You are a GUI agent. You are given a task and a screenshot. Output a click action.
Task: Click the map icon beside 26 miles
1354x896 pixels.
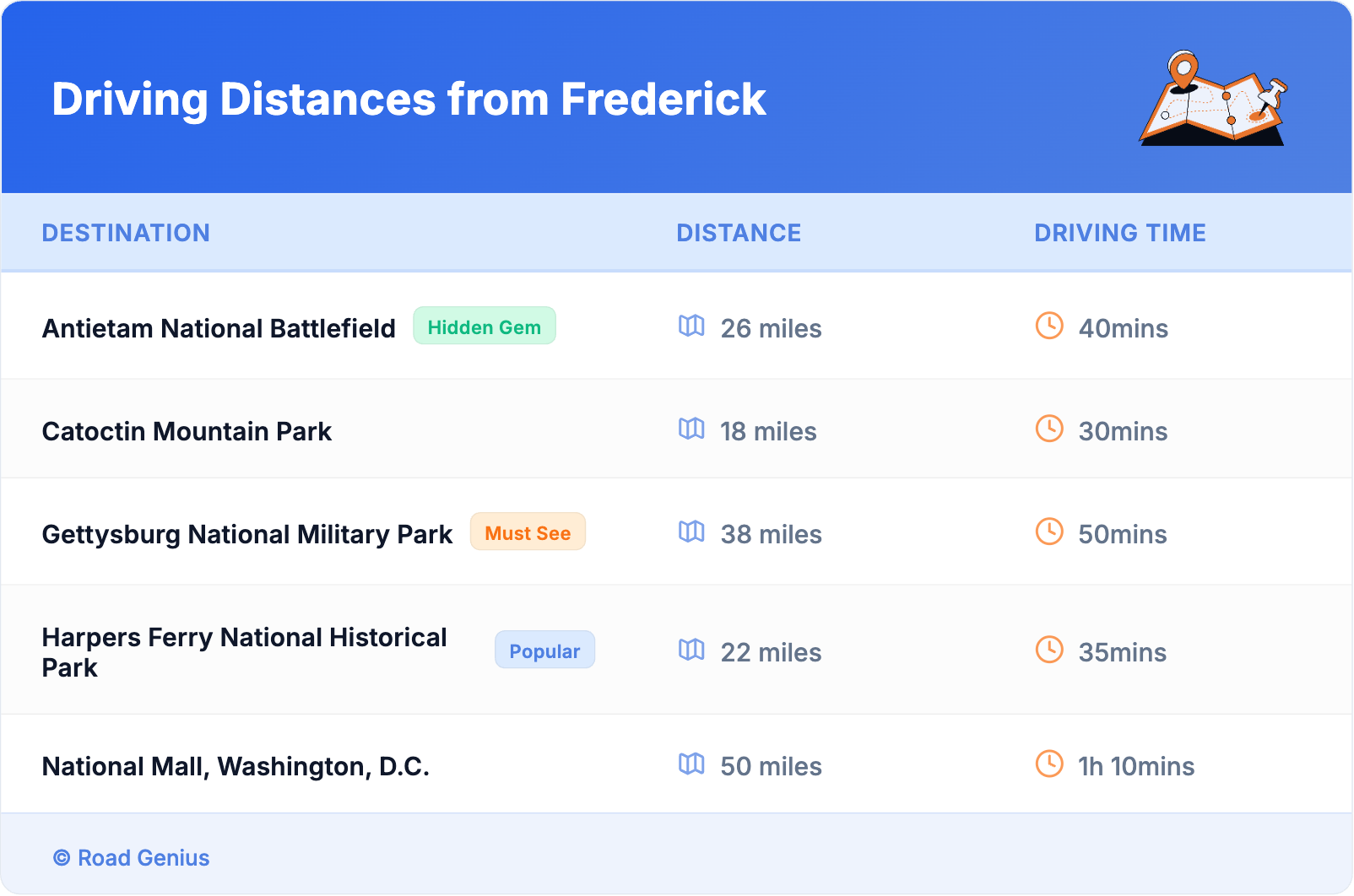pos(691,326)
